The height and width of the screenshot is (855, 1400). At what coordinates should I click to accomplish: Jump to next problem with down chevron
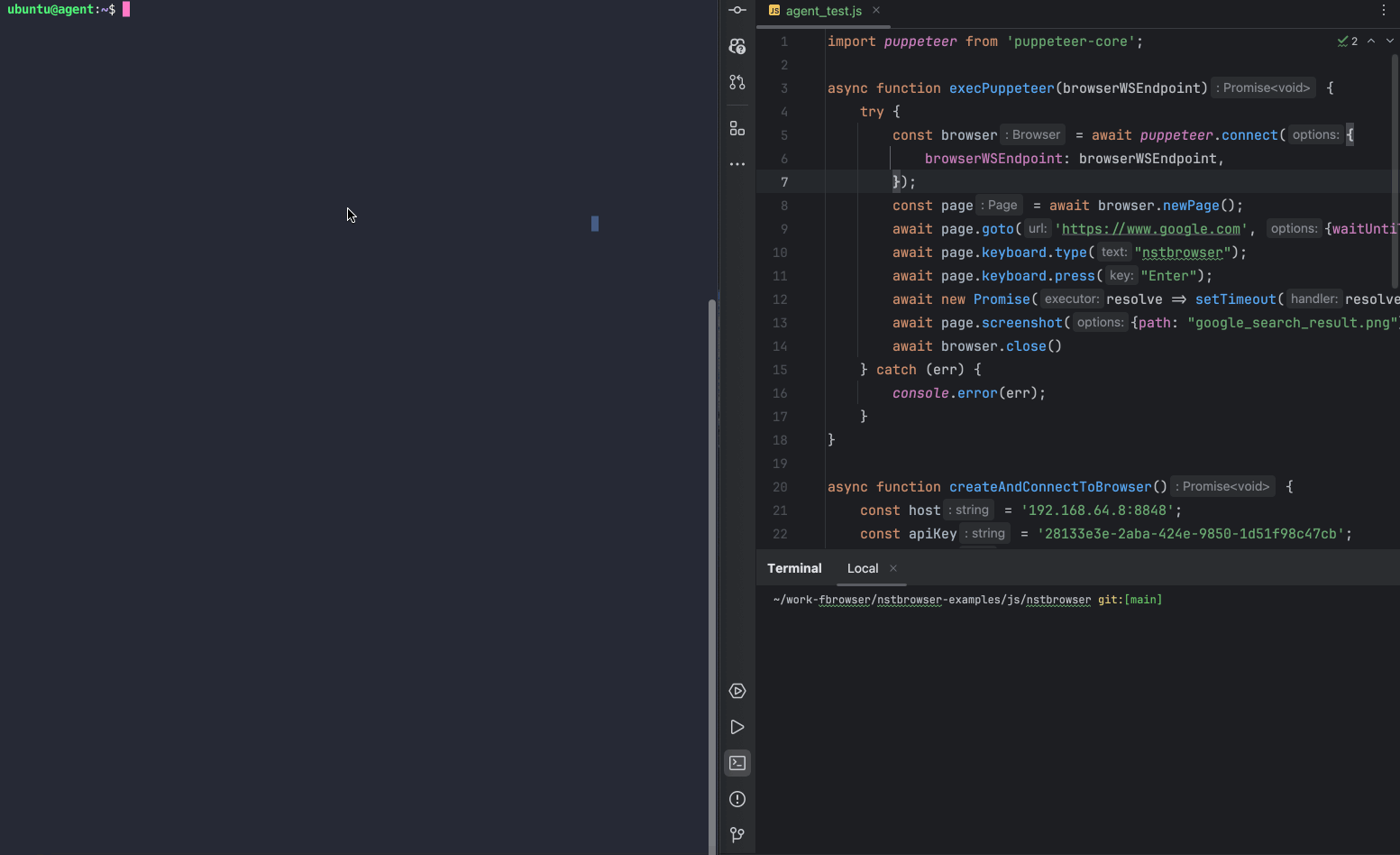[1388, 41]
